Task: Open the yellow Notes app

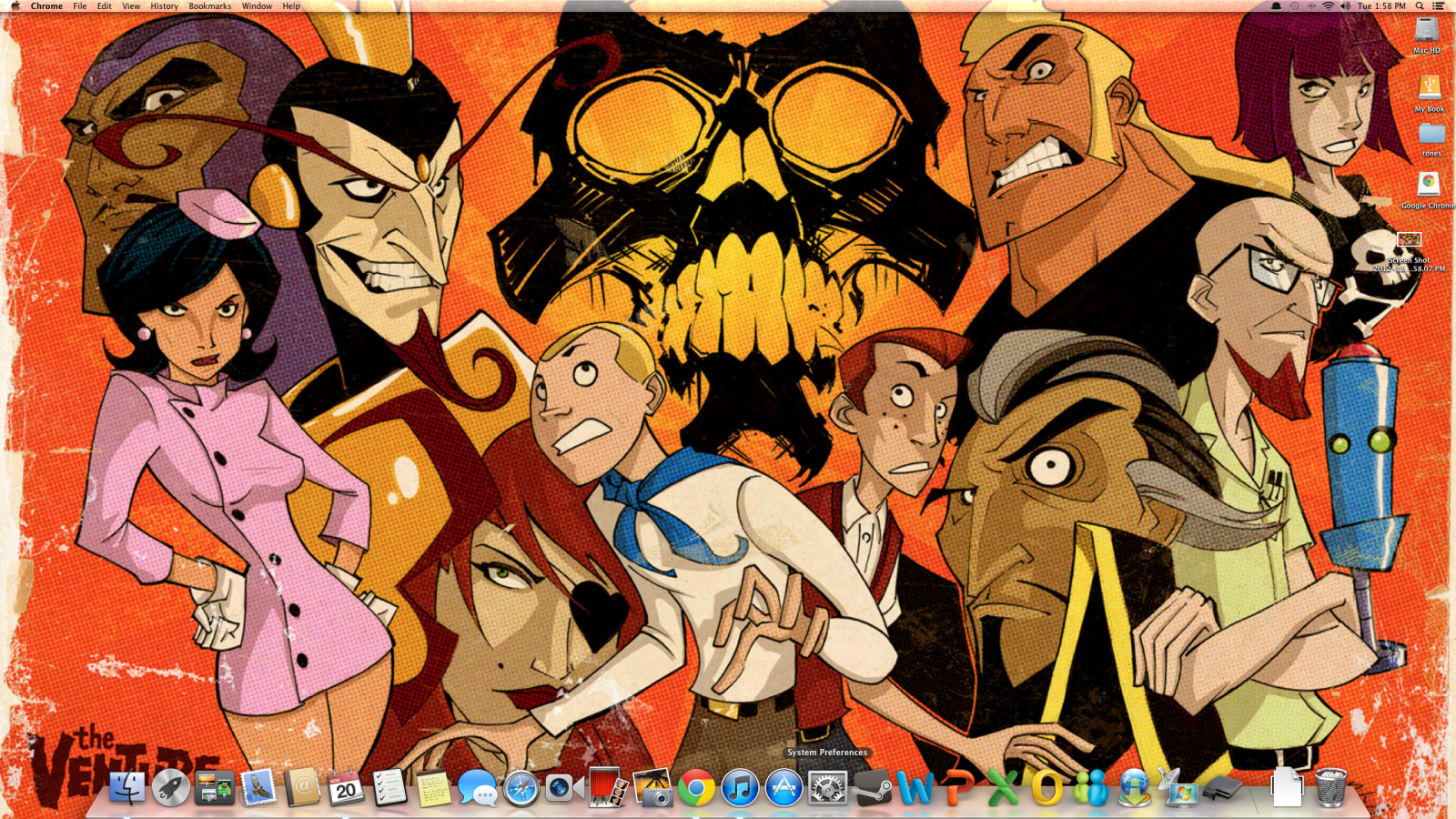Action: [x=434, y=788]
